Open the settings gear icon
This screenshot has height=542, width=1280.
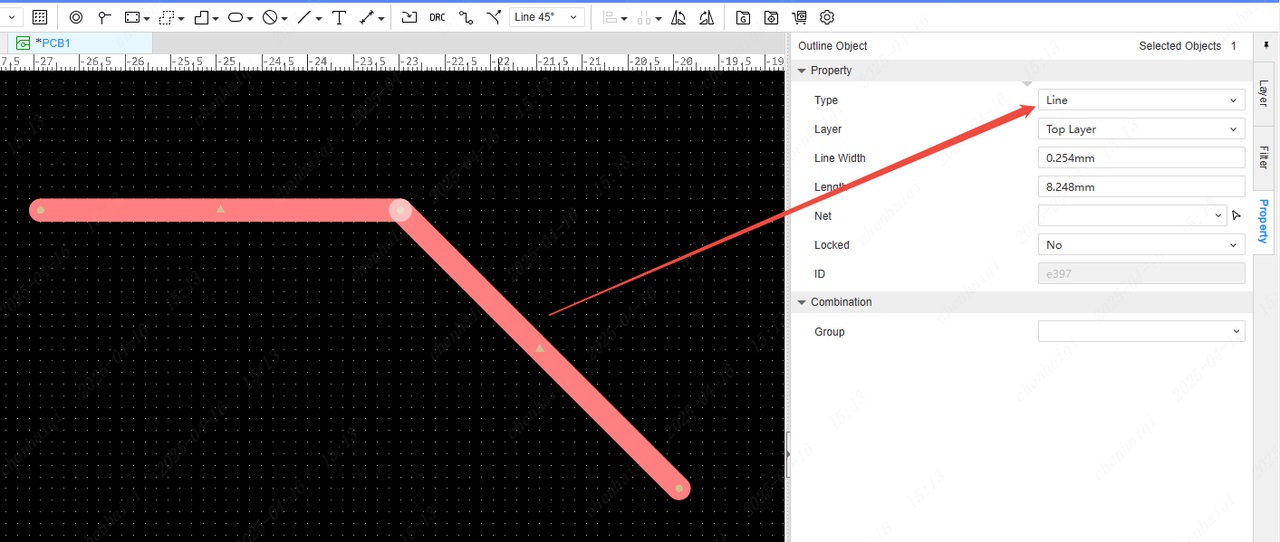coord(827,17)
